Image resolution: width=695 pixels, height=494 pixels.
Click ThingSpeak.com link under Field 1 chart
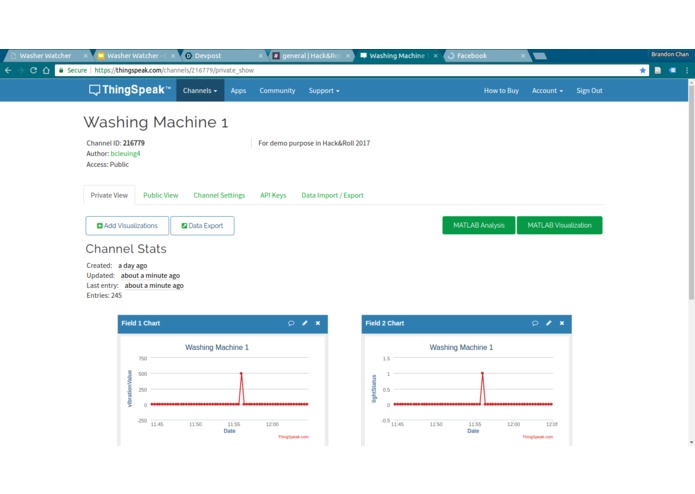tap(293, 437)
